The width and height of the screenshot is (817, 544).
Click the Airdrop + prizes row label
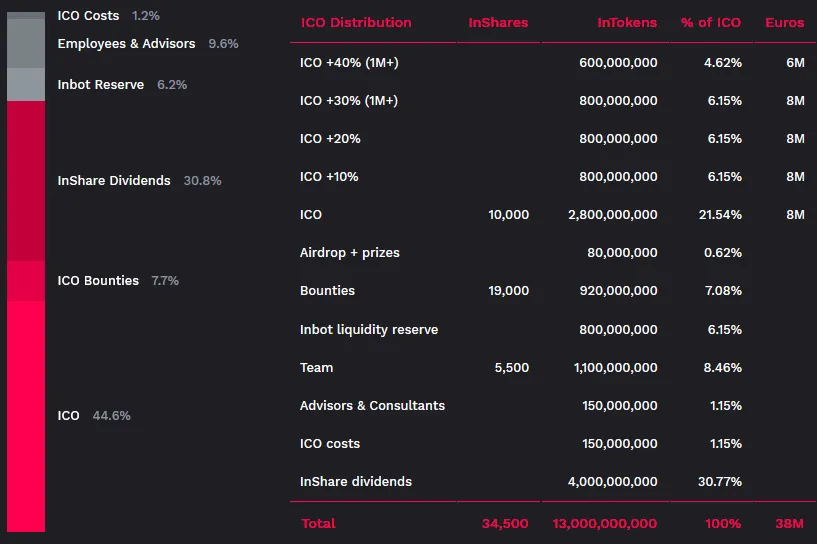350,253
